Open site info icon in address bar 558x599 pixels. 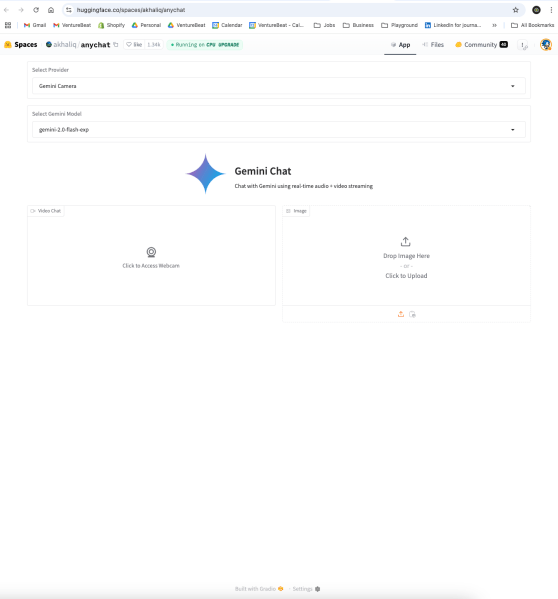click(69, 10)
